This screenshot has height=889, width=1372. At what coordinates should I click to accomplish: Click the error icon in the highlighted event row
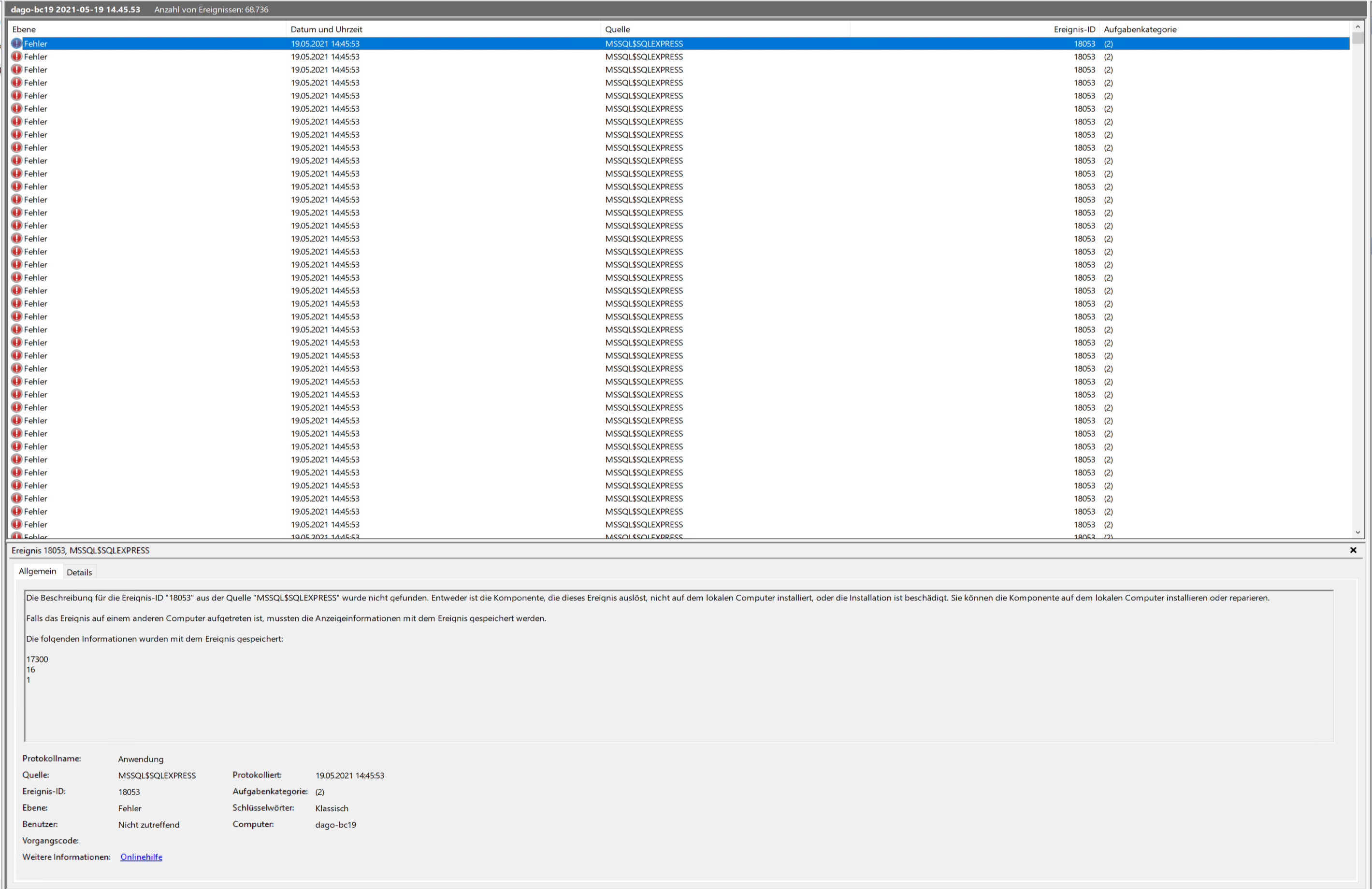tap(17, 43)
